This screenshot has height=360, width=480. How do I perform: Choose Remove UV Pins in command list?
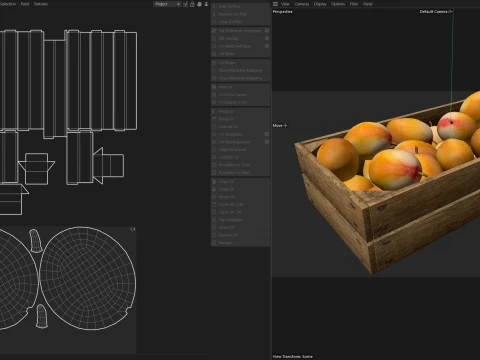pos(240,14)
